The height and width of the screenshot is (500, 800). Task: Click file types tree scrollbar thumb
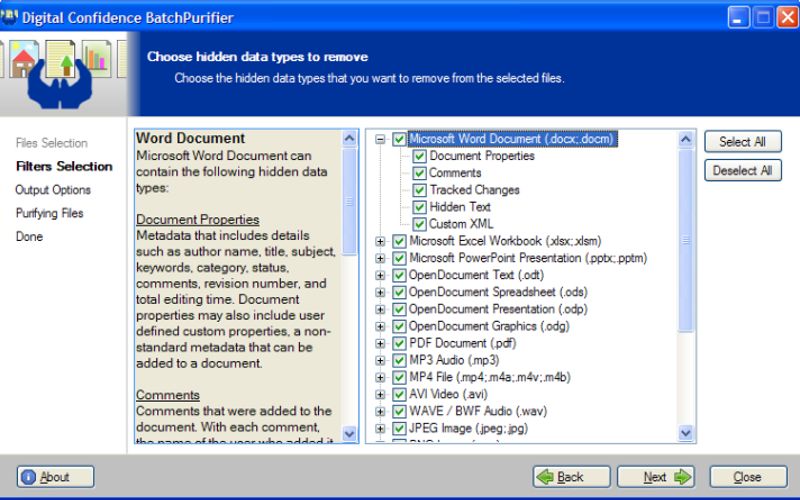tap(686, 240)
